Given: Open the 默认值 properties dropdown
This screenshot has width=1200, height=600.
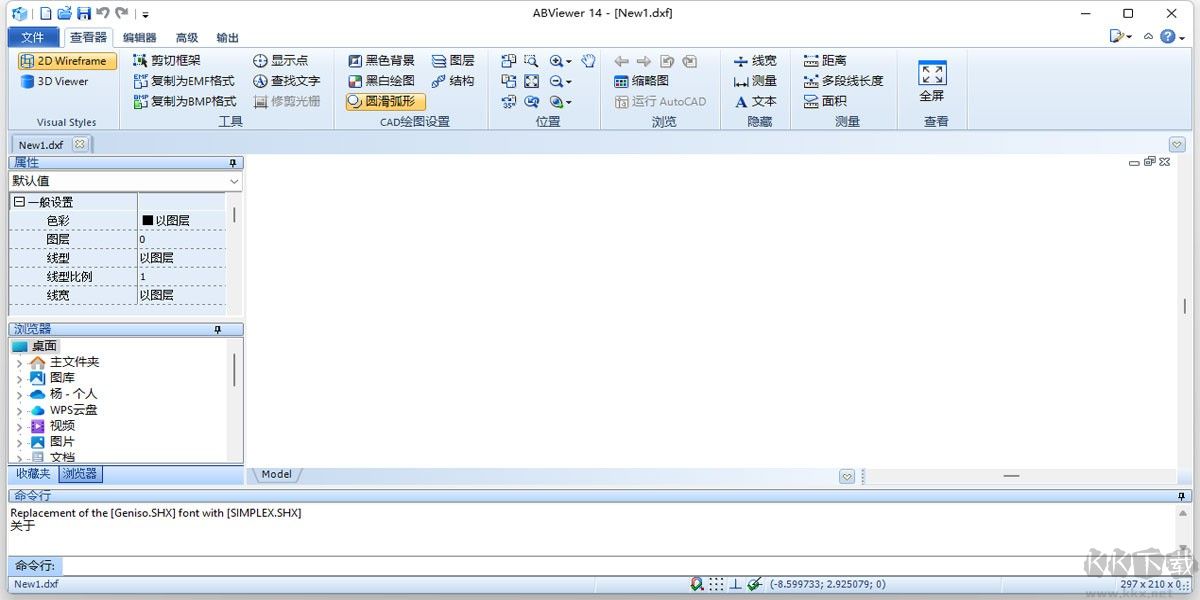Looking at the screenshot, I should [x=235, y=181].
